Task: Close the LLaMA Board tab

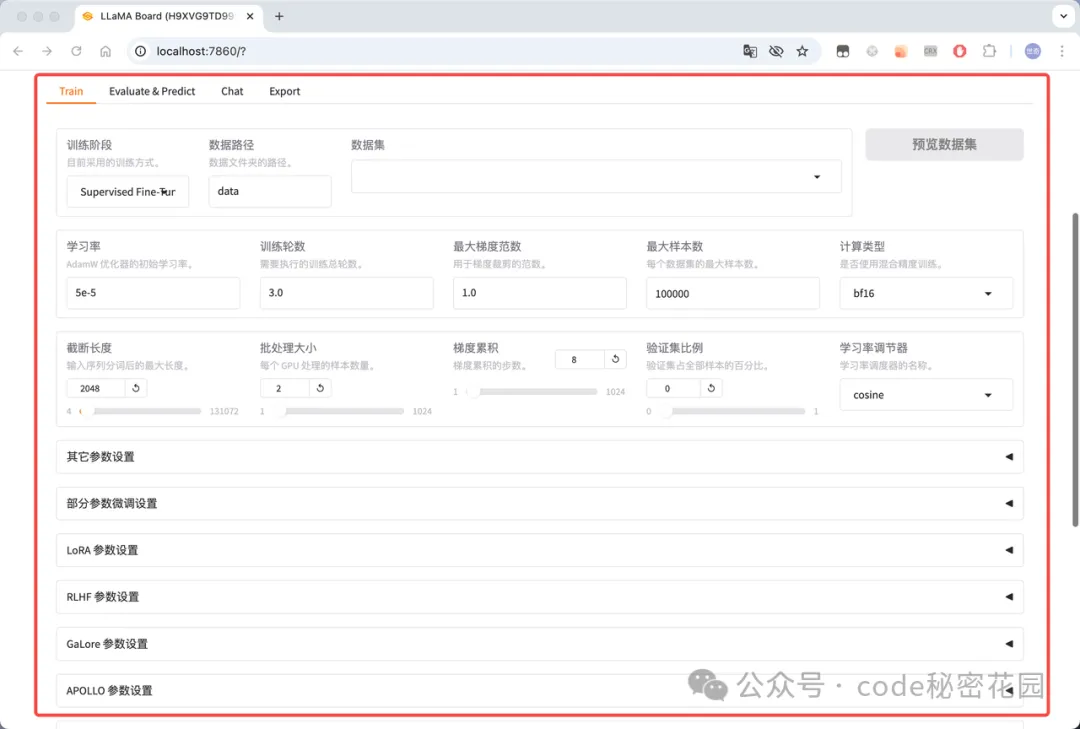Action: click(250, 16)
